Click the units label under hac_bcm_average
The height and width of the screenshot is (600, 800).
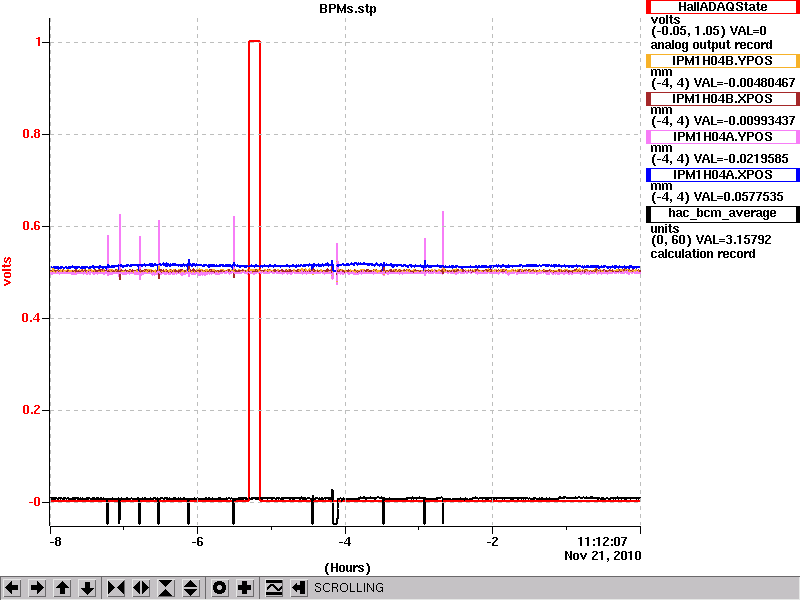(665, 229)
